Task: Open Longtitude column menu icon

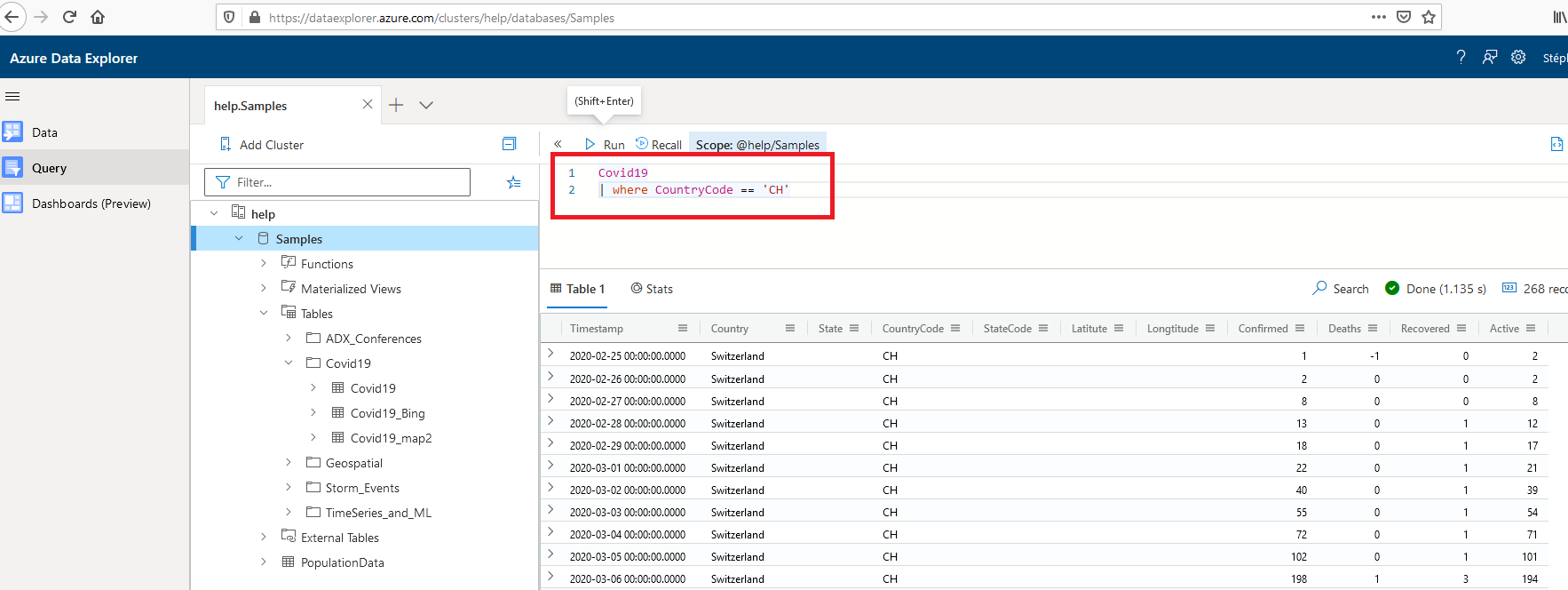Action: coord(1210,328)
